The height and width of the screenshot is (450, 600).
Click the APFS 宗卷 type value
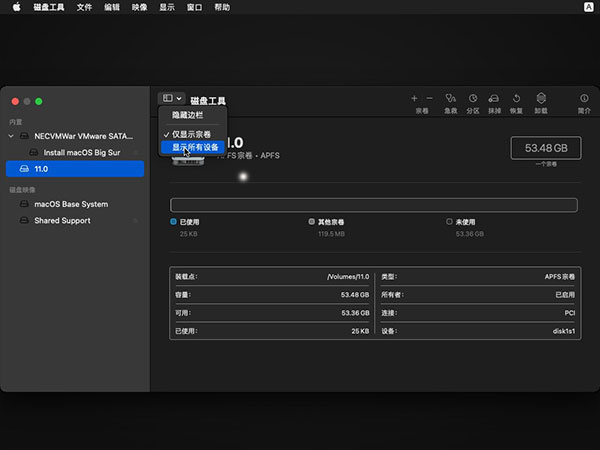point(560,277)
